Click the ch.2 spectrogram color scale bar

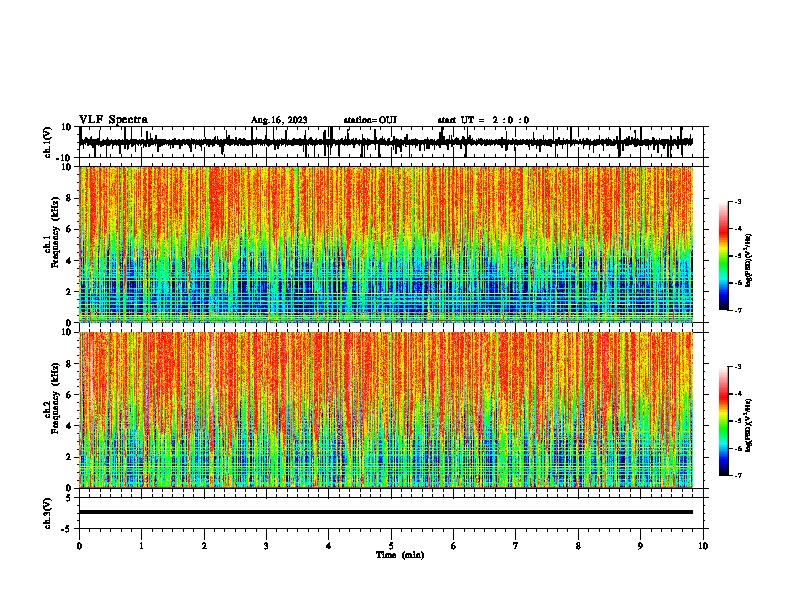click(724, 421)
